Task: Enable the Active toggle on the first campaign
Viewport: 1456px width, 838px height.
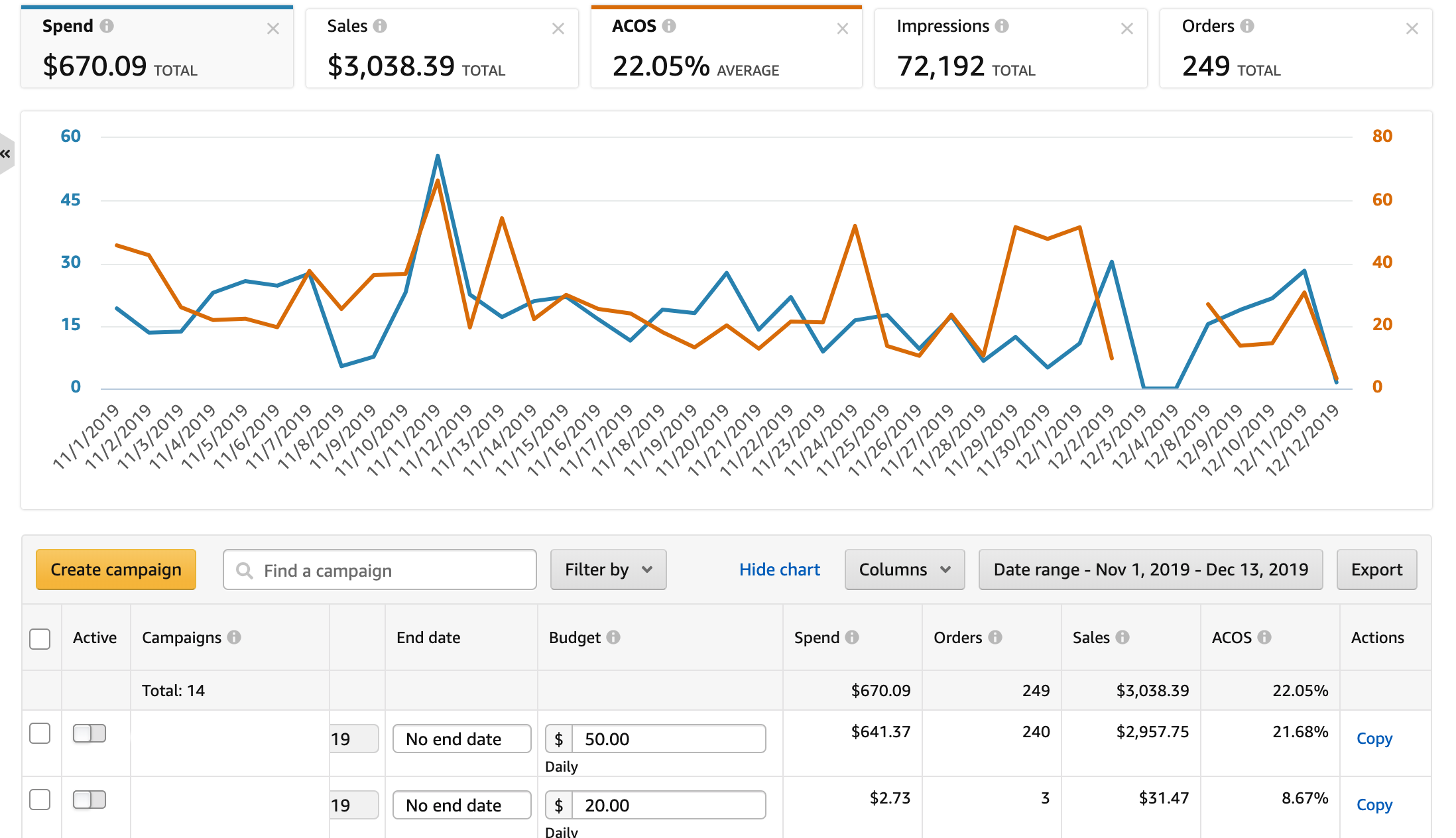Action: point(88,734)
